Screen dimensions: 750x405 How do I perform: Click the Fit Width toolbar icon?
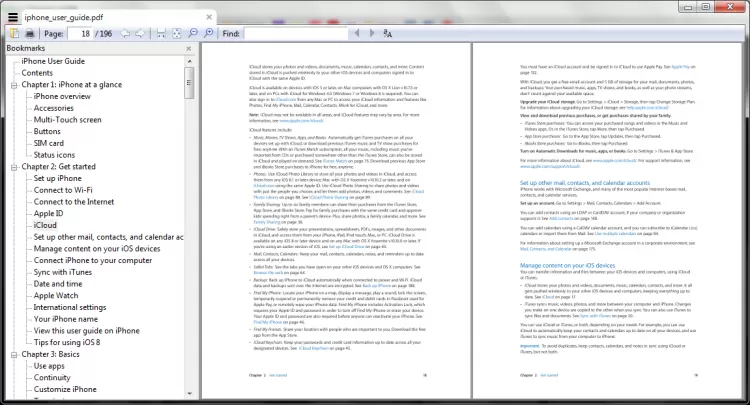pos(161,33)
